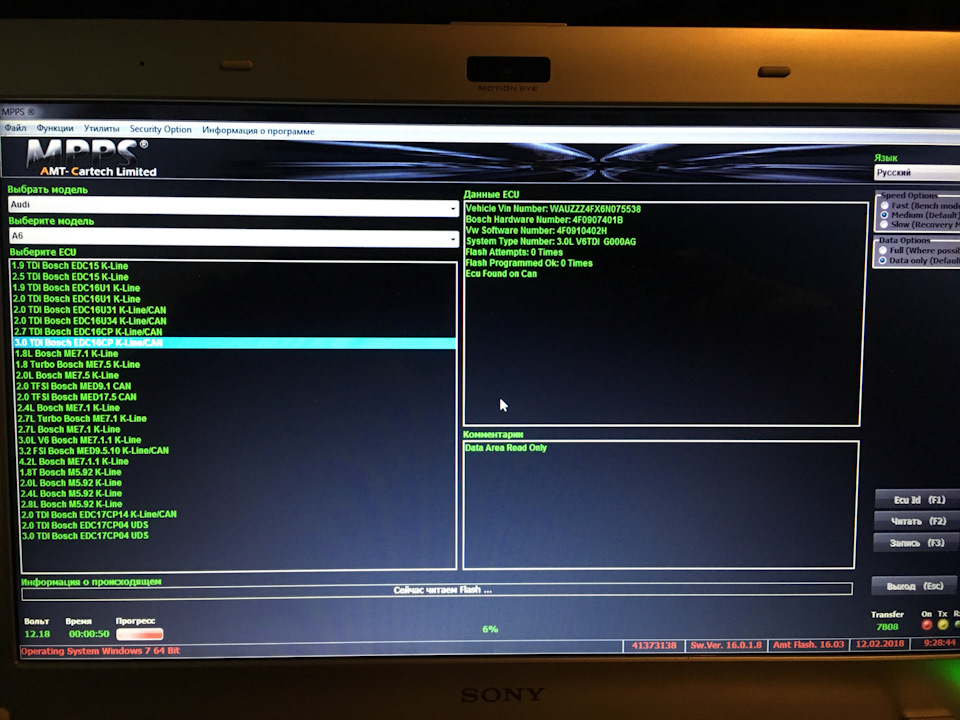Click the Ecu Id (F1) button
This screenshot has height=720, width=960.
pyautogui.click(x=918, y=500)
